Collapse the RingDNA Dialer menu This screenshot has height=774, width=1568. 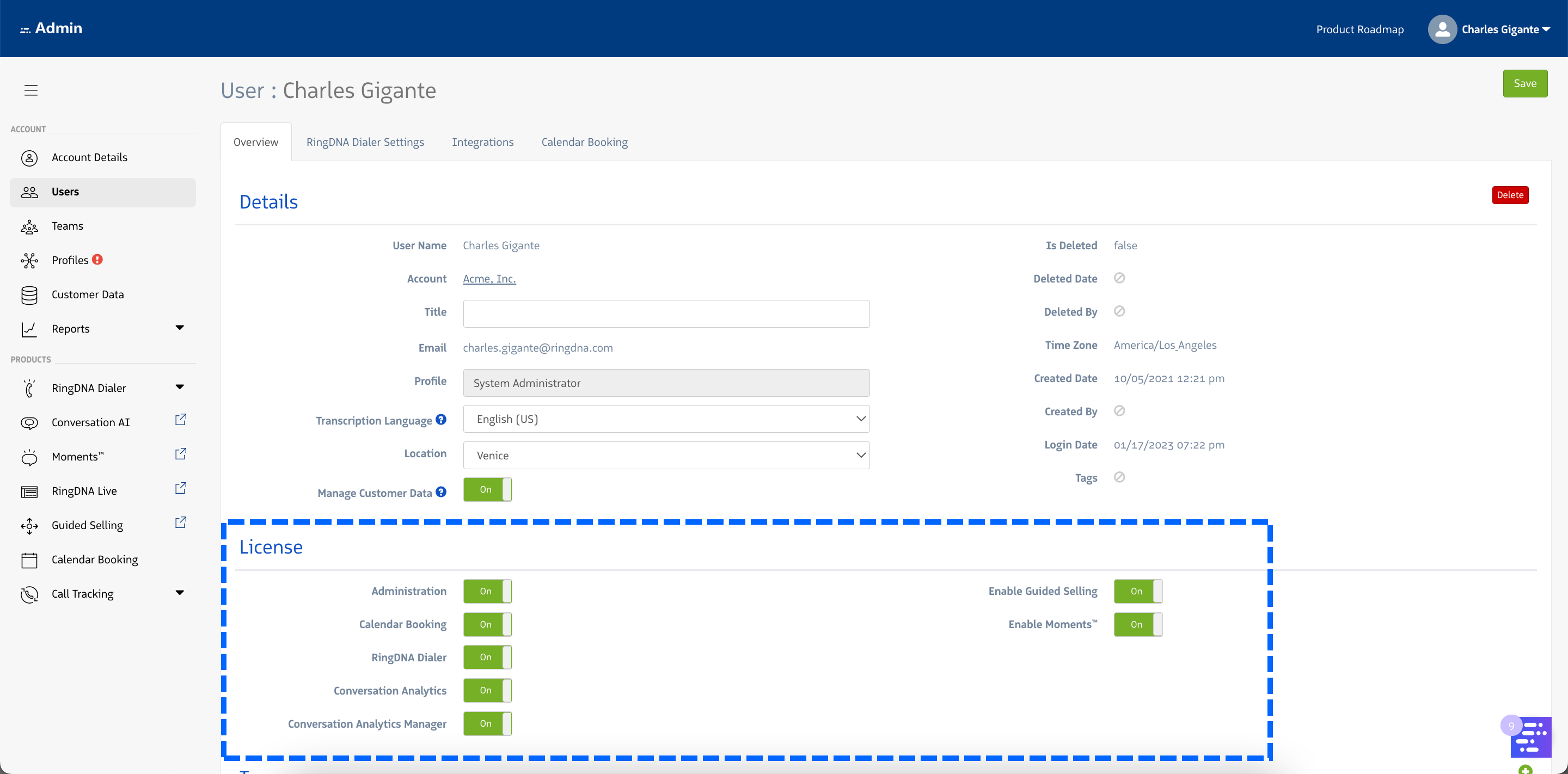coord(180,386)
